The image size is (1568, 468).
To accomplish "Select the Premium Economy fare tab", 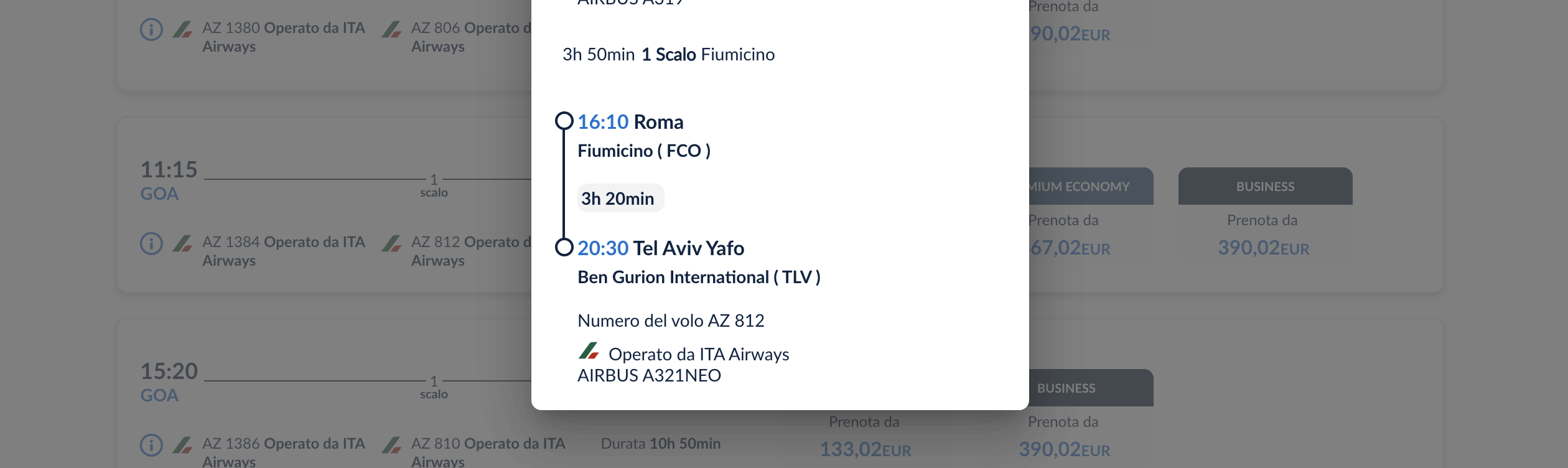I will pos(1091,186).
